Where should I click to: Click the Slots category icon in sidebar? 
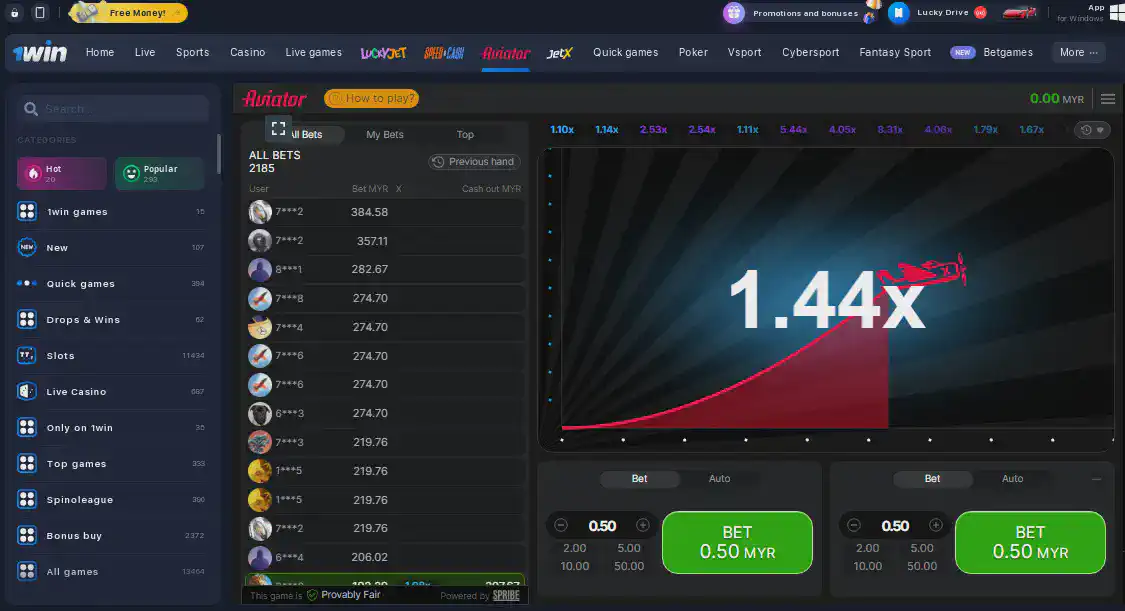[x=27, y=356]
